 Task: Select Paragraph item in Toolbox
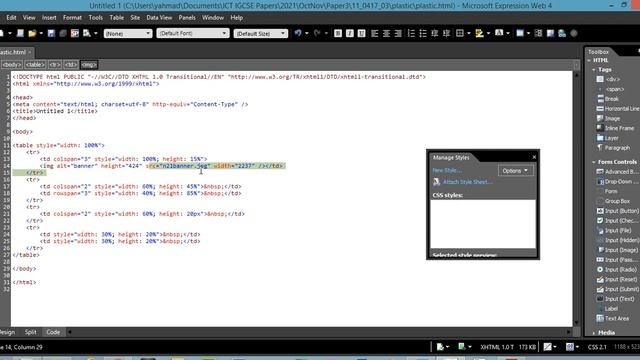point(613,148)
